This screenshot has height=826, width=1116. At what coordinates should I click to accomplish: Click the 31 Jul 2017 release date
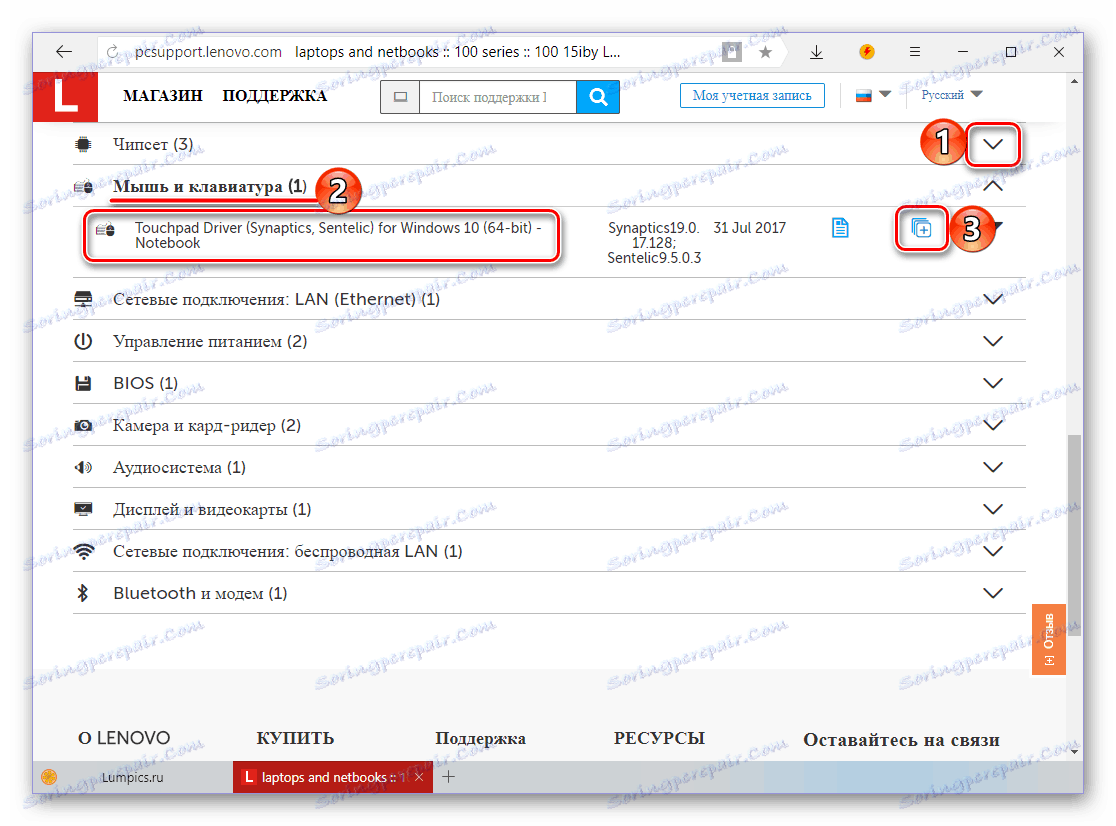pos(749,228)
